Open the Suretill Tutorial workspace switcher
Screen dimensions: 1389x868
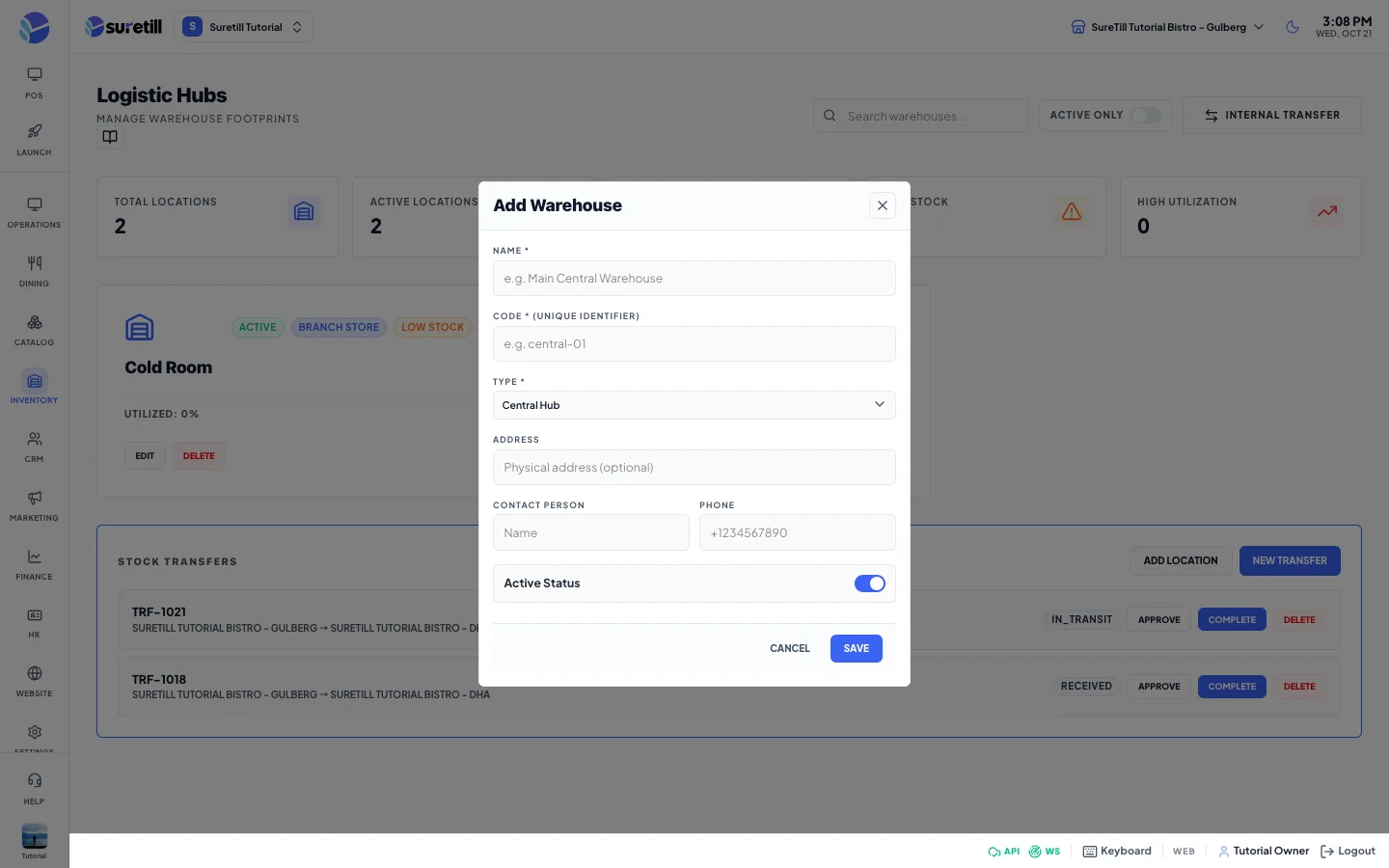(243, 27)
